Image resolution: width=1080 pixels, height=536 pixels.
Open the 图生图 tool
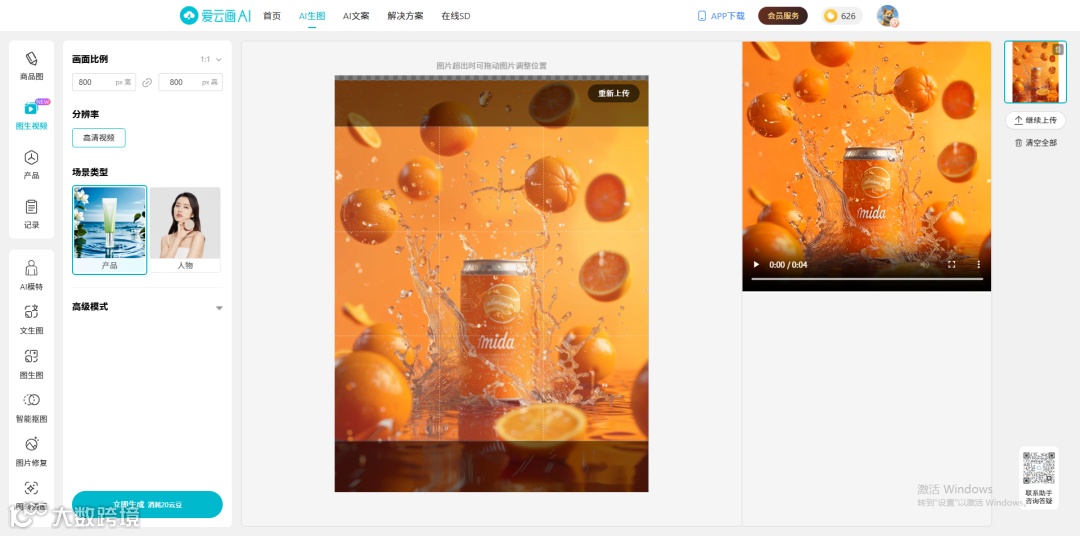pyautogui.click(x=31, y=364)
